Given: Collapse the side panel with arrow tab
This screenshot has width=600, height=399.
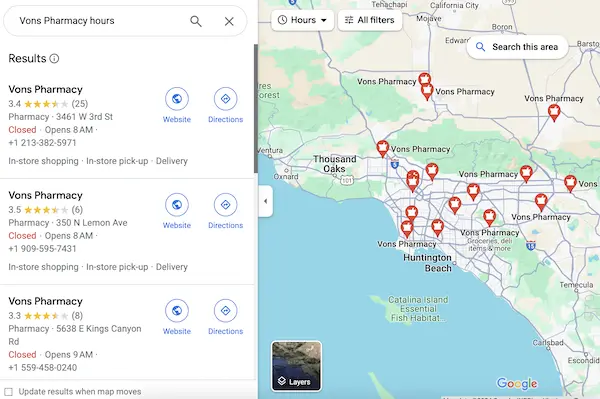Looking at the screenshot, I should click(x=266, y=201).
